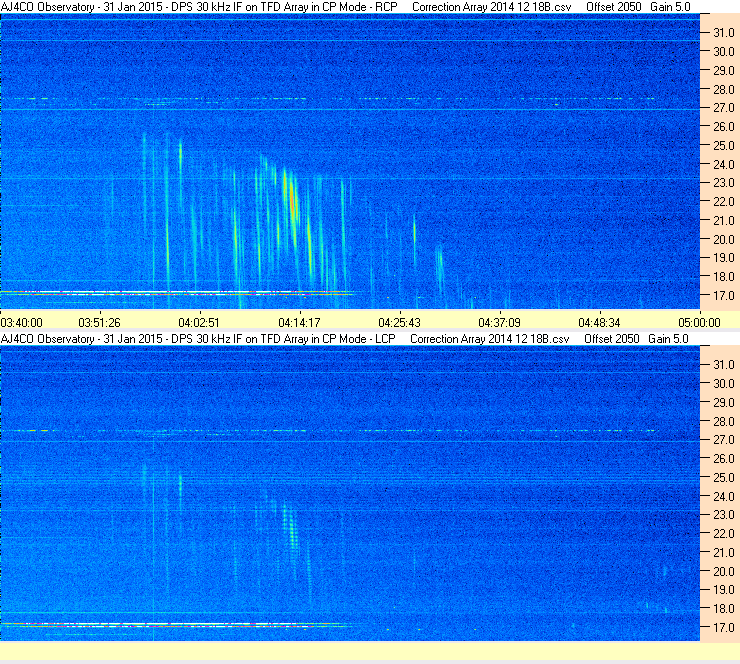Viewport: 740px width, 664px height.
Task: Click the 20.0 frequency label on LCP chart
Action: click(x=724, y=572)
